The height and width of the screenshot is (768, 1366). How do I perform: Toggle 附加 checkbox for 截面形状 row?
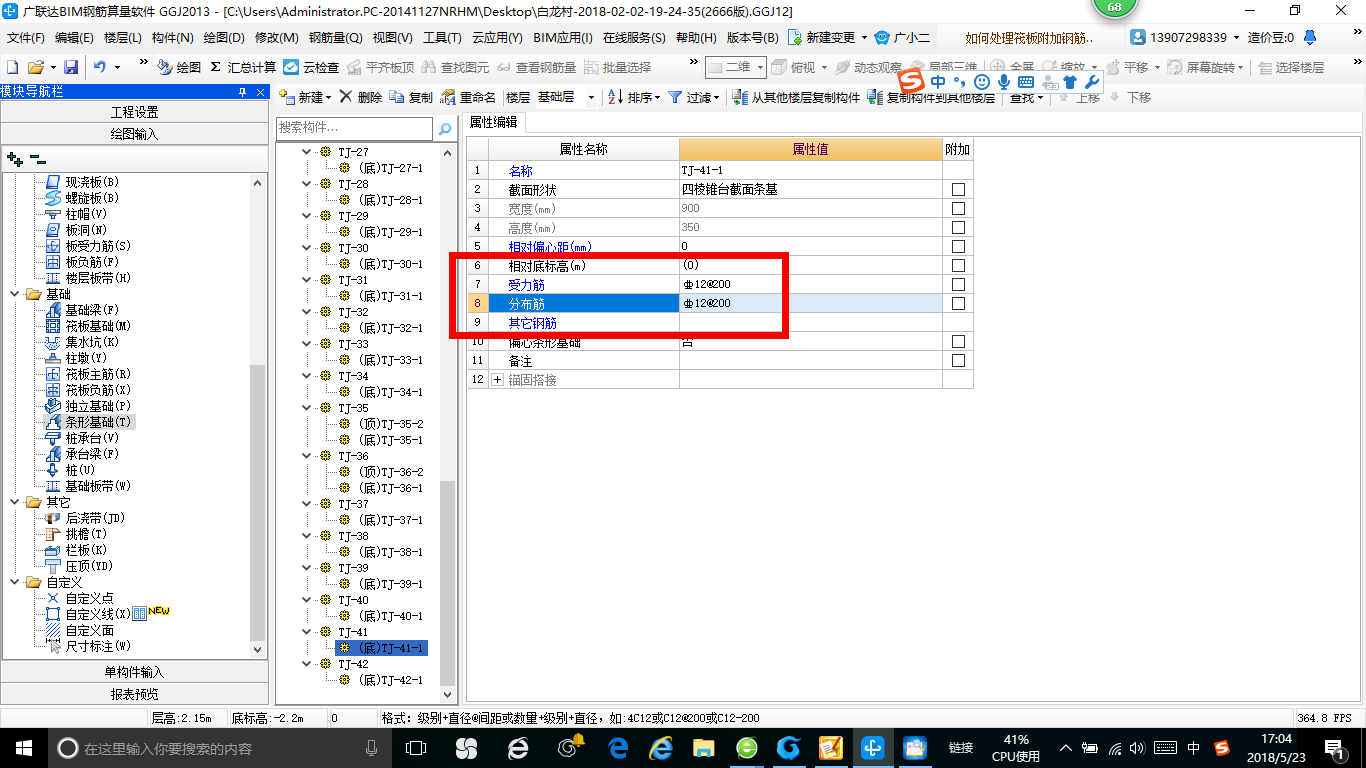pos(958,189)
